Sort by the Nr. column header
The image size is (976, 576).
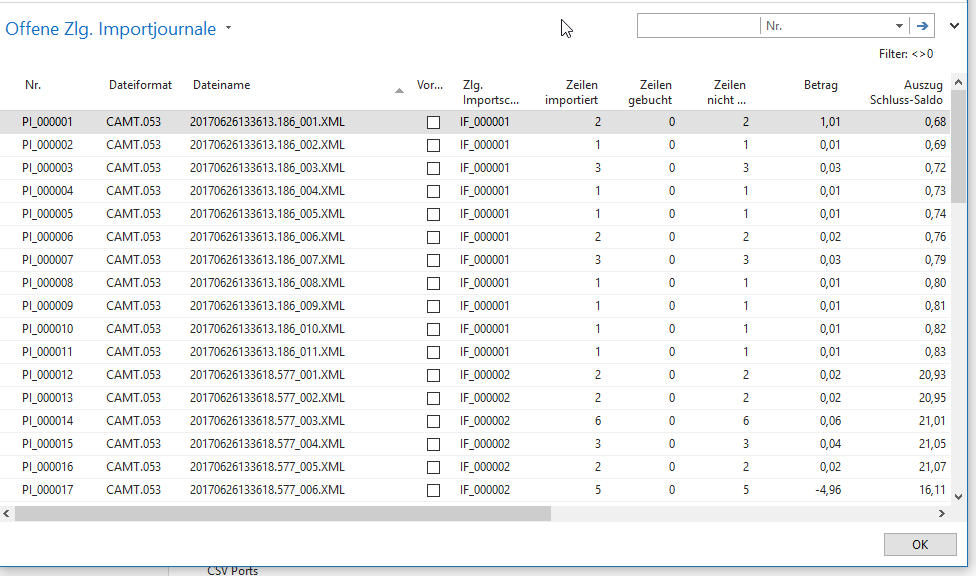point(33,85)
